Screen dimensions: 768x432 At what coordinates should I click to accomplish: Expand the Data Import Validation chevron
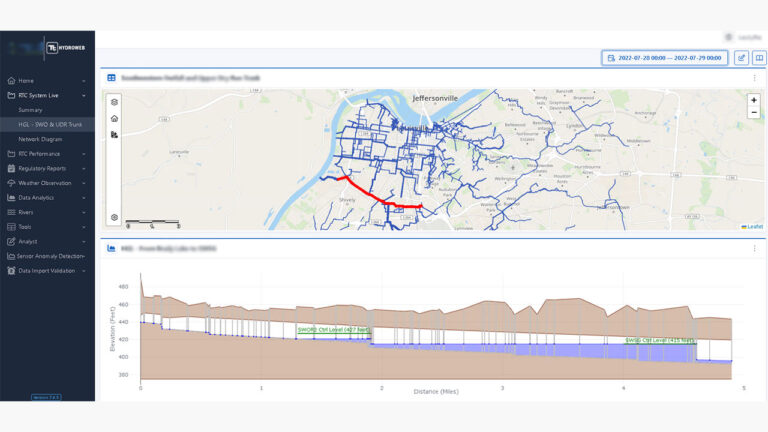(84, 271)
